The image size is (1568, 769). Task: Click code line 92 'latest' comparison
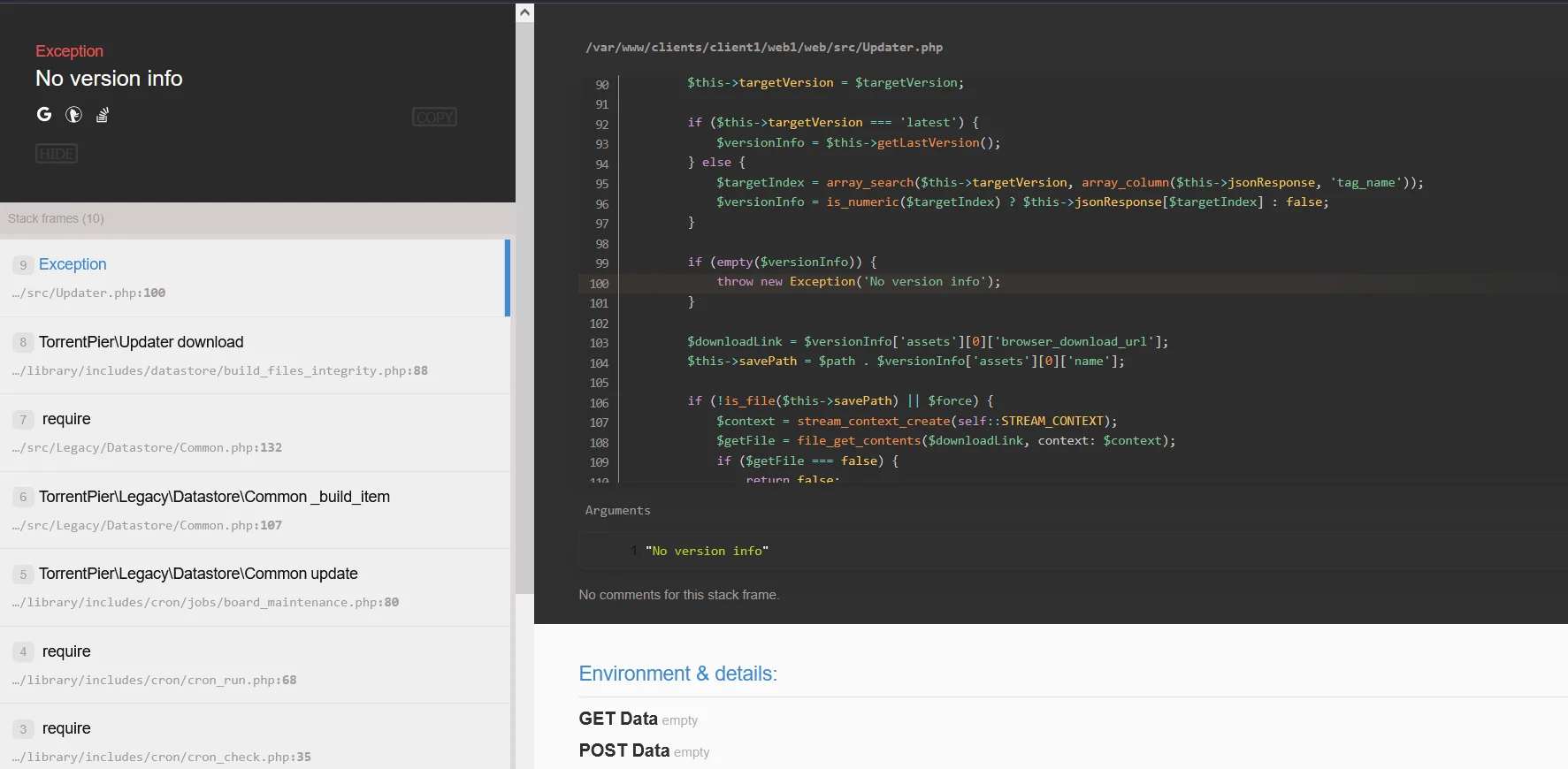point(833,123)
